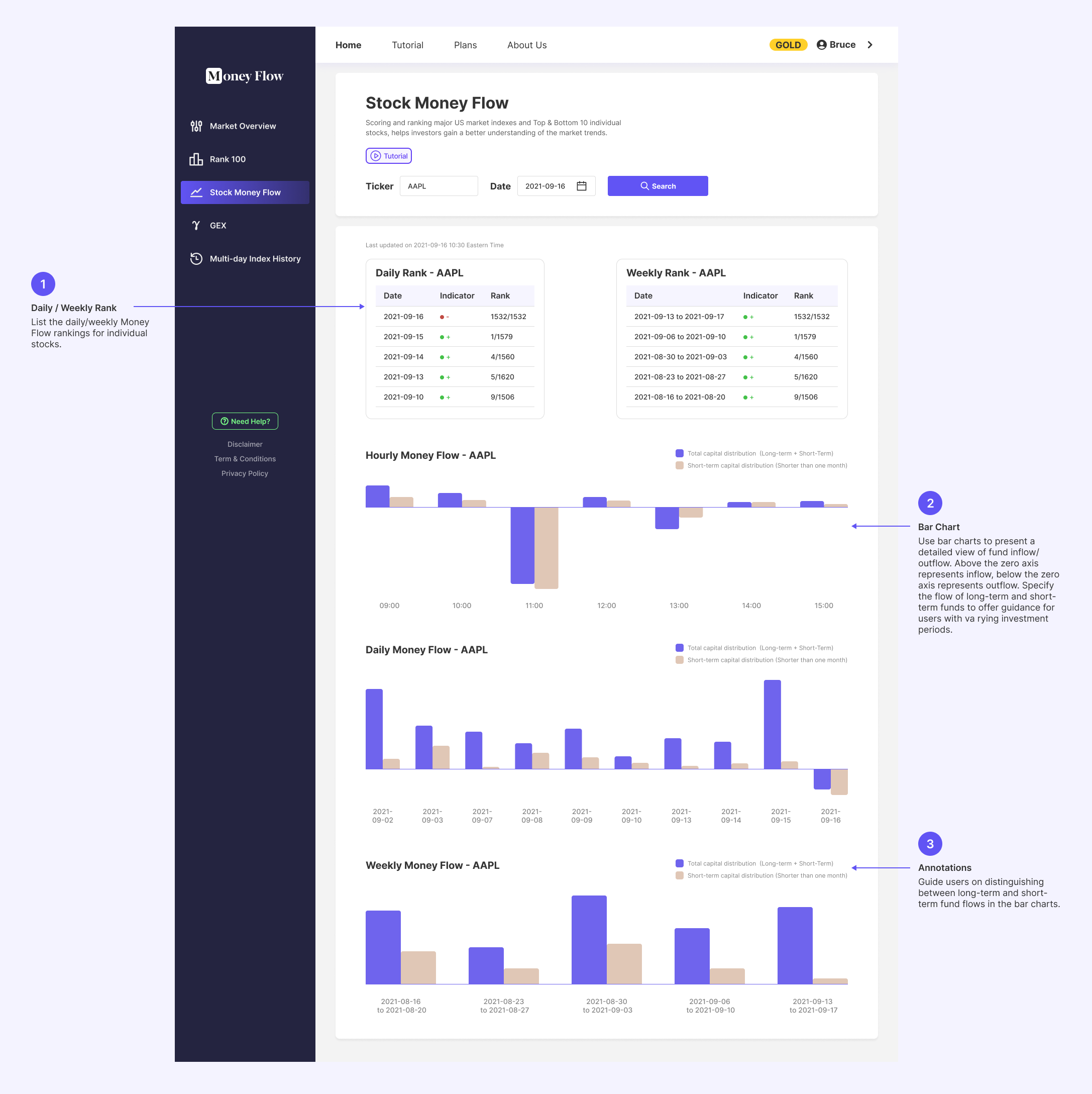
Task: Select the Home menu tab
Action: tap(348, 43)
